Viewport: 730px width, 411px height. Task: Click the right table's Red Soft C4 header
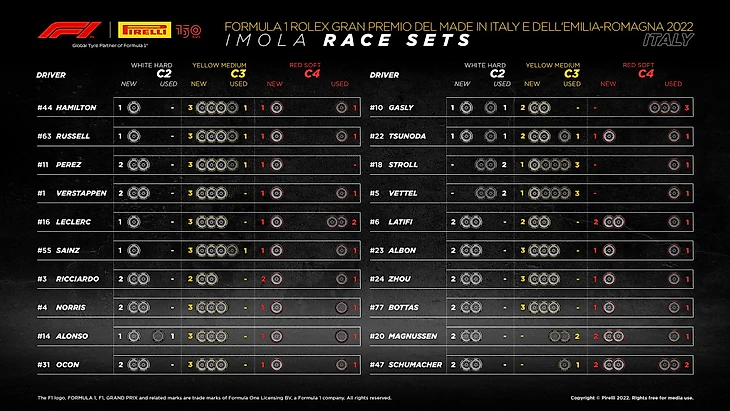click(x=638, y=69)
